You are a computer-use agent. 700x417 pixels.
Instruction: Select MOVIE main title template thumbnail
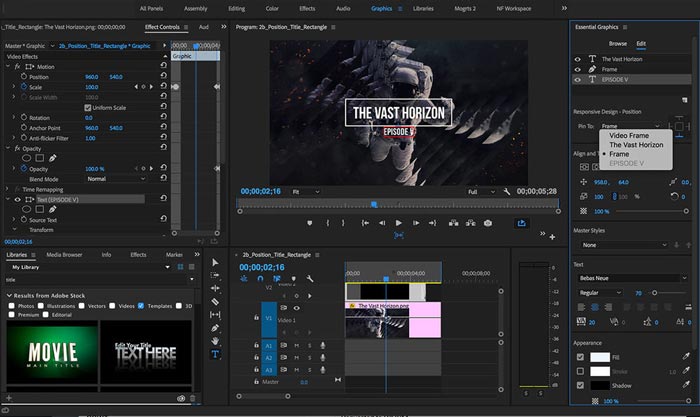[x=52, y=352]
